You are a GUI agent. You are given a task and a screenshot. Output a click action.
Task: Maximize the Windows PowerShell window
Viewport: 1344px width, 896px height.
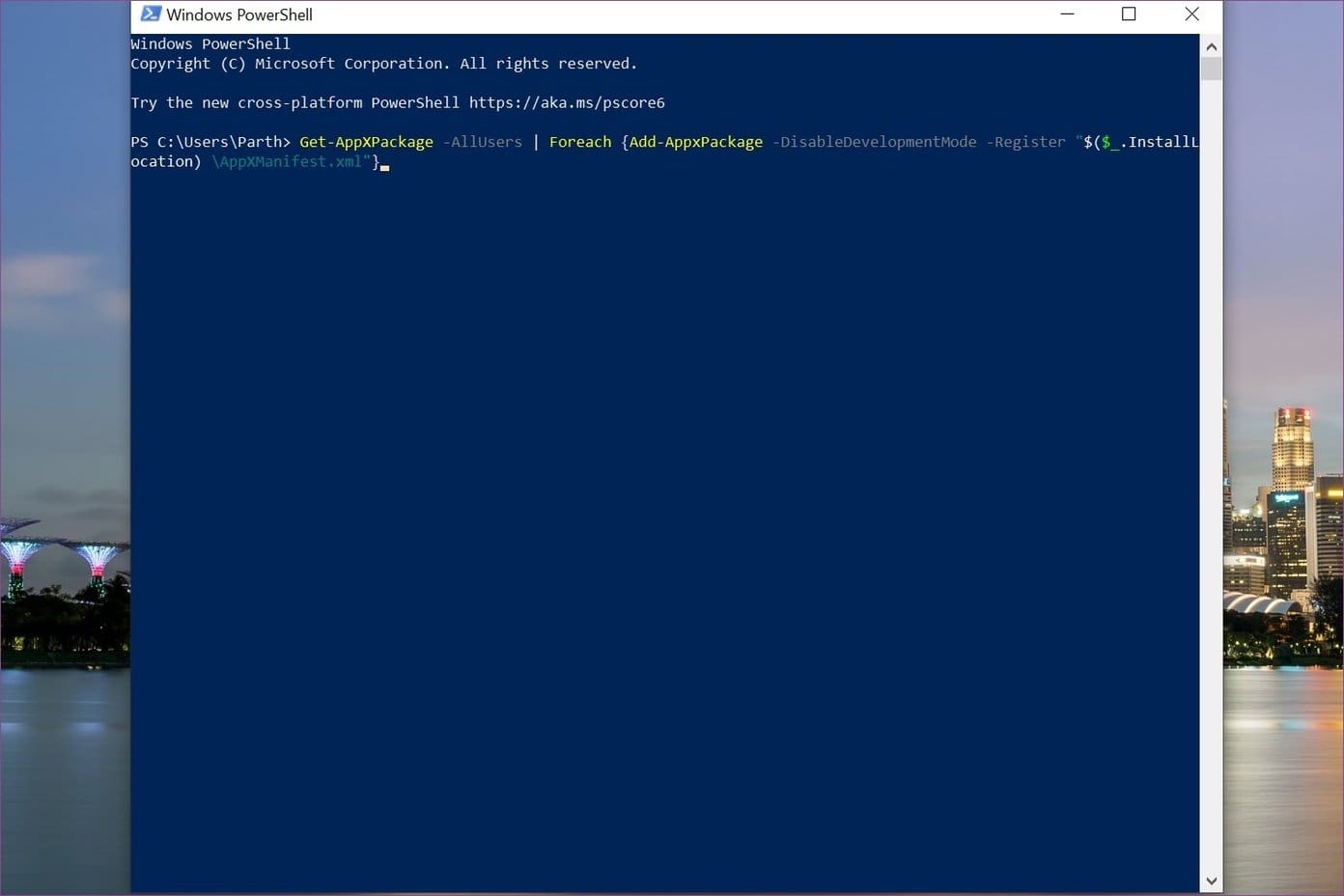pos(1129,14)
